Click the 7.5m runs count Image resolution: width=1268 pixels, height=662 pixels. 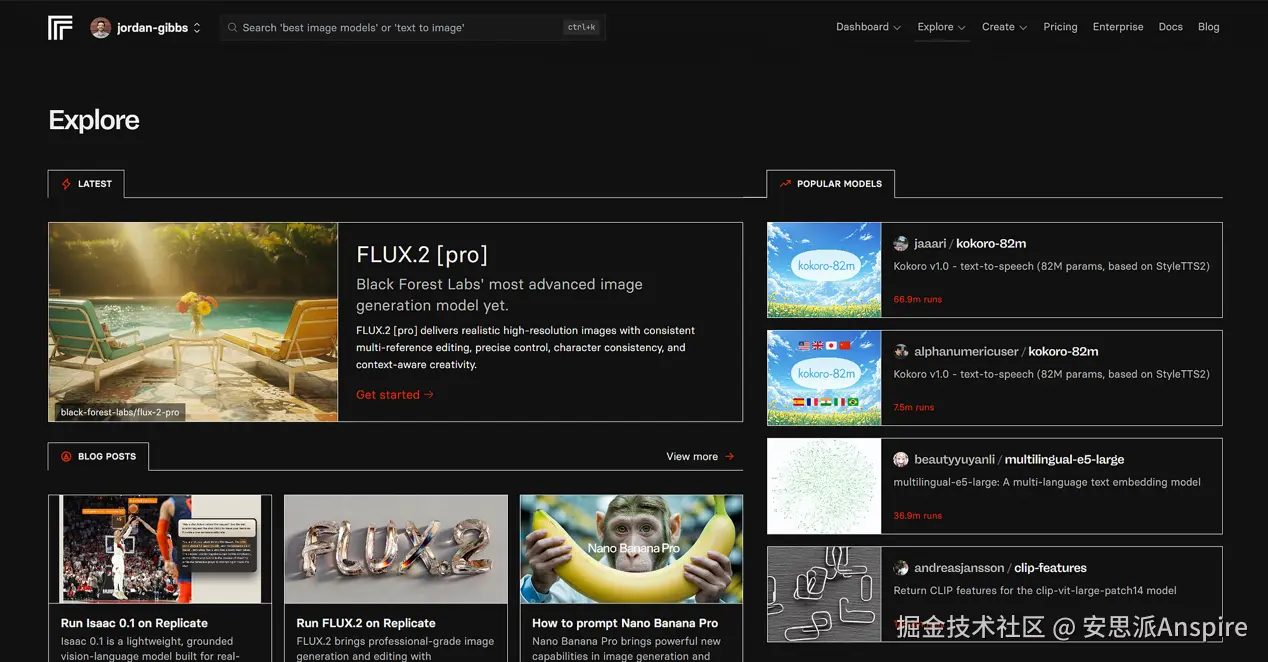coord(914,407)
